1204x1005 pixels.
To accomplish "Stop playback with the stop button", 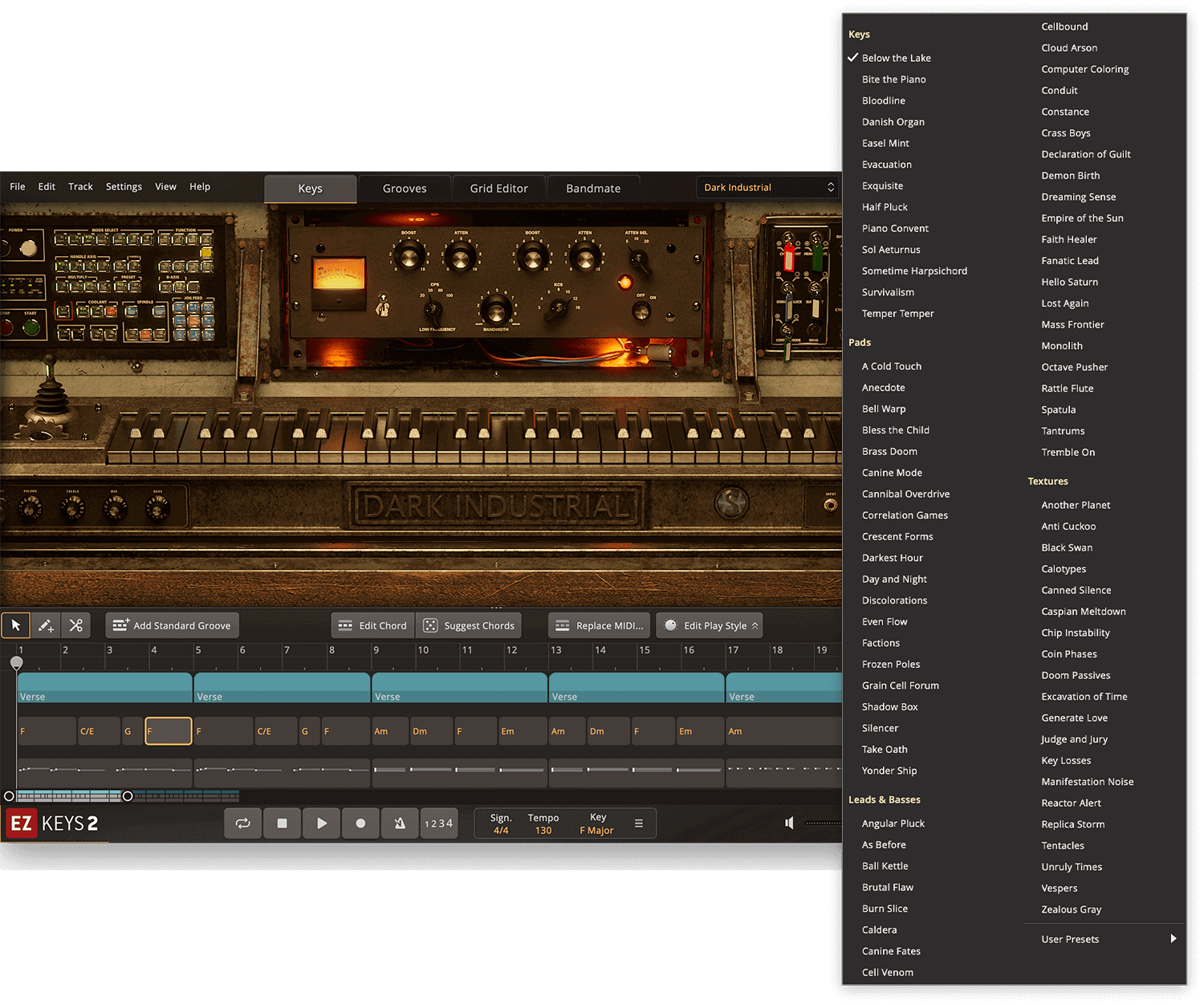I will [x=282, y=824].
